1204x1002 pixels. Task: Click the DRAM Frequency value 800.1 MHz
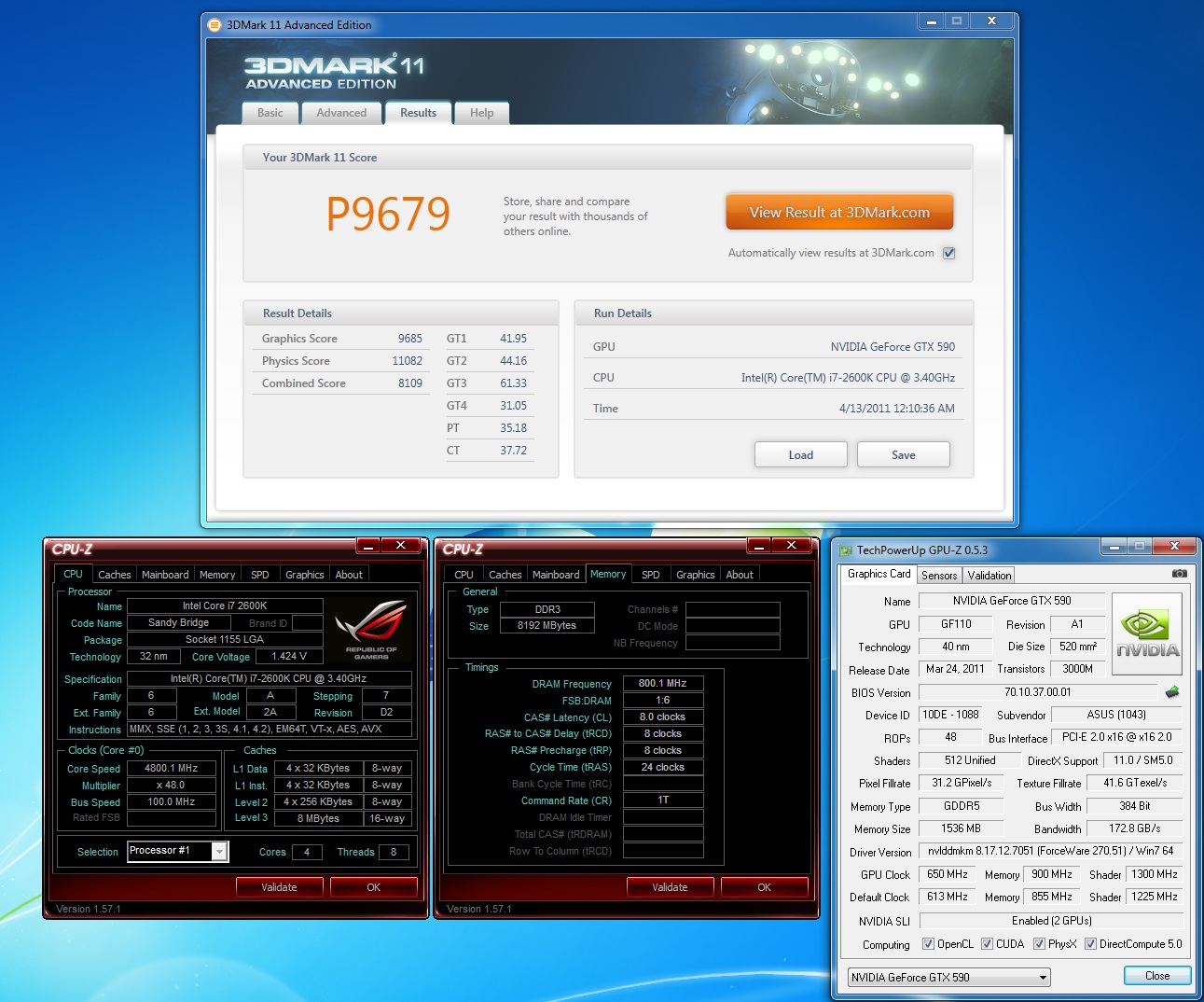pos(663,684)
